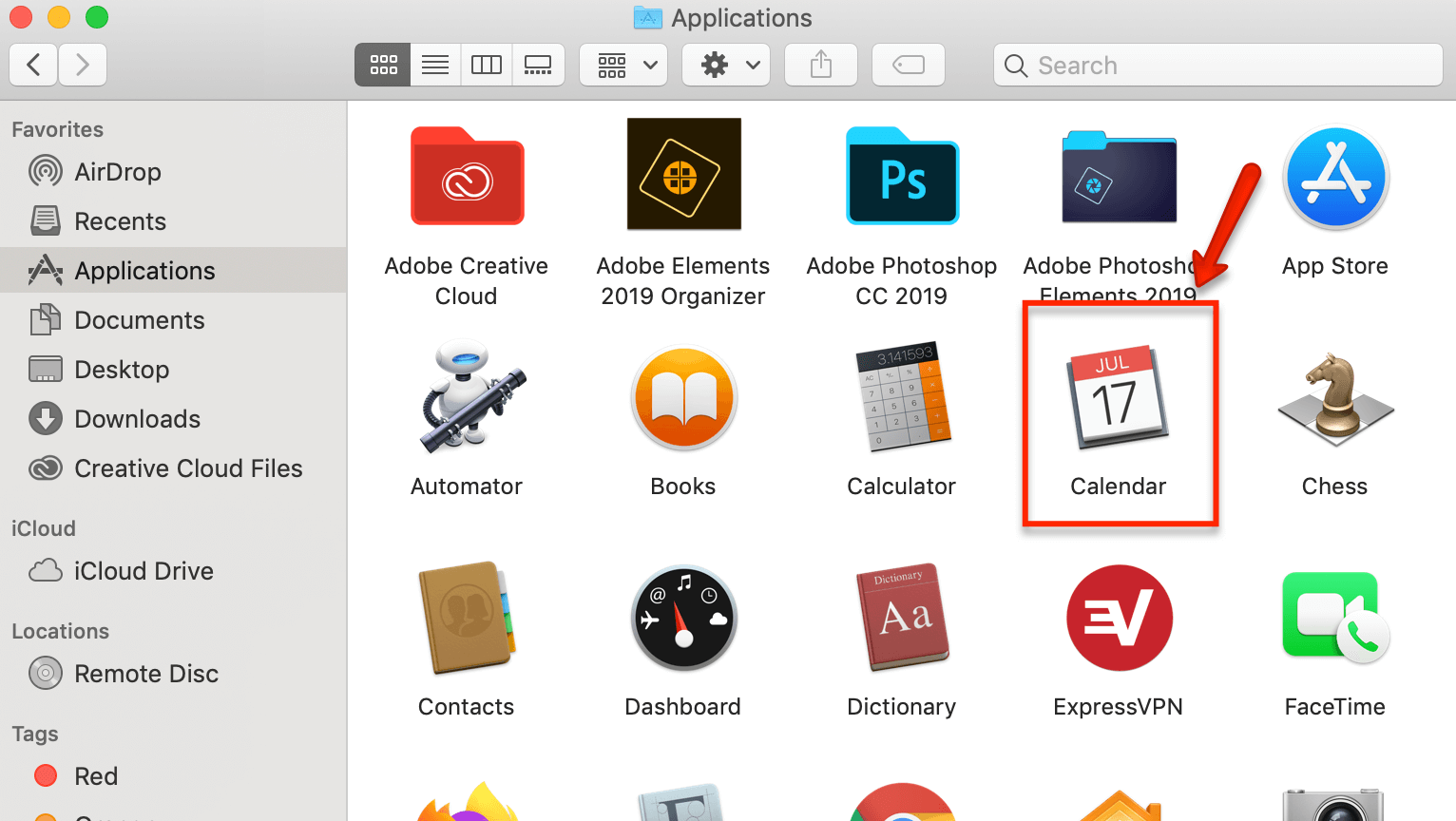Click the Edit Tags toolbar button
1456x821 pixels.
tap(909, 65)
